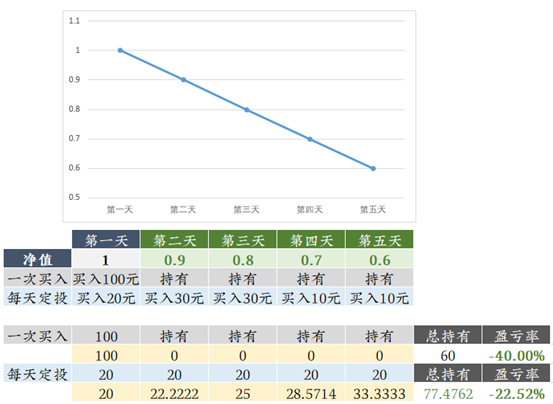553x404 pixels.
Task: Click the 盈亏率 header above -40.00%
Action: coord(516,335)
